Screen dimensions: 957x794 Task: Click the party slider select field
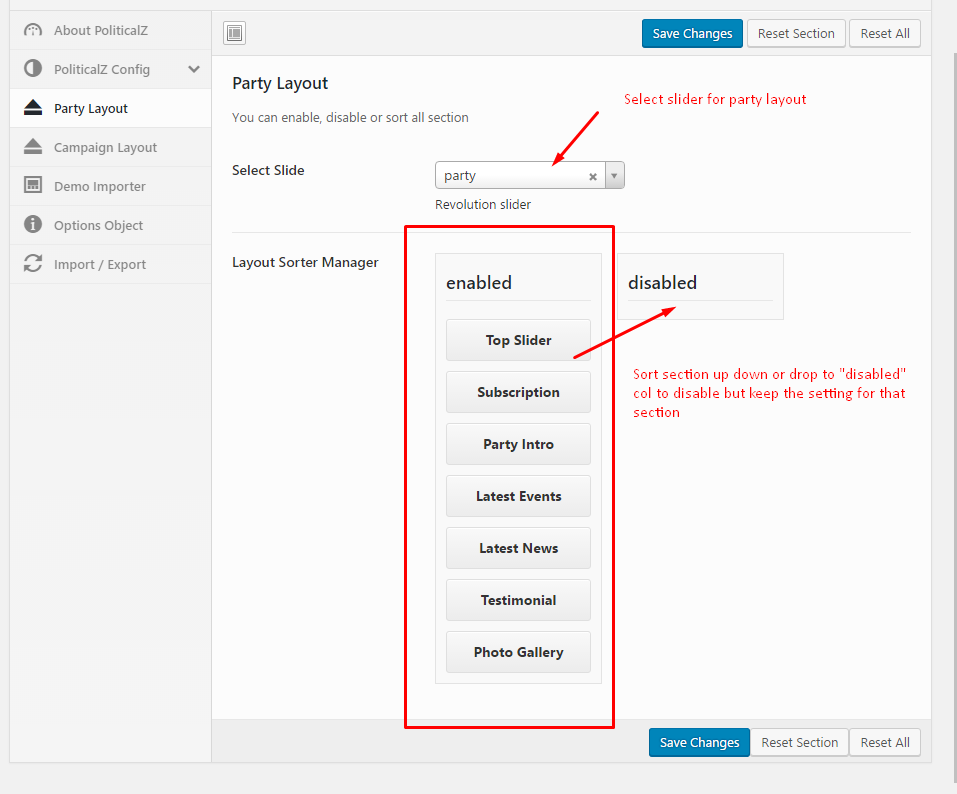click(530, 175)
